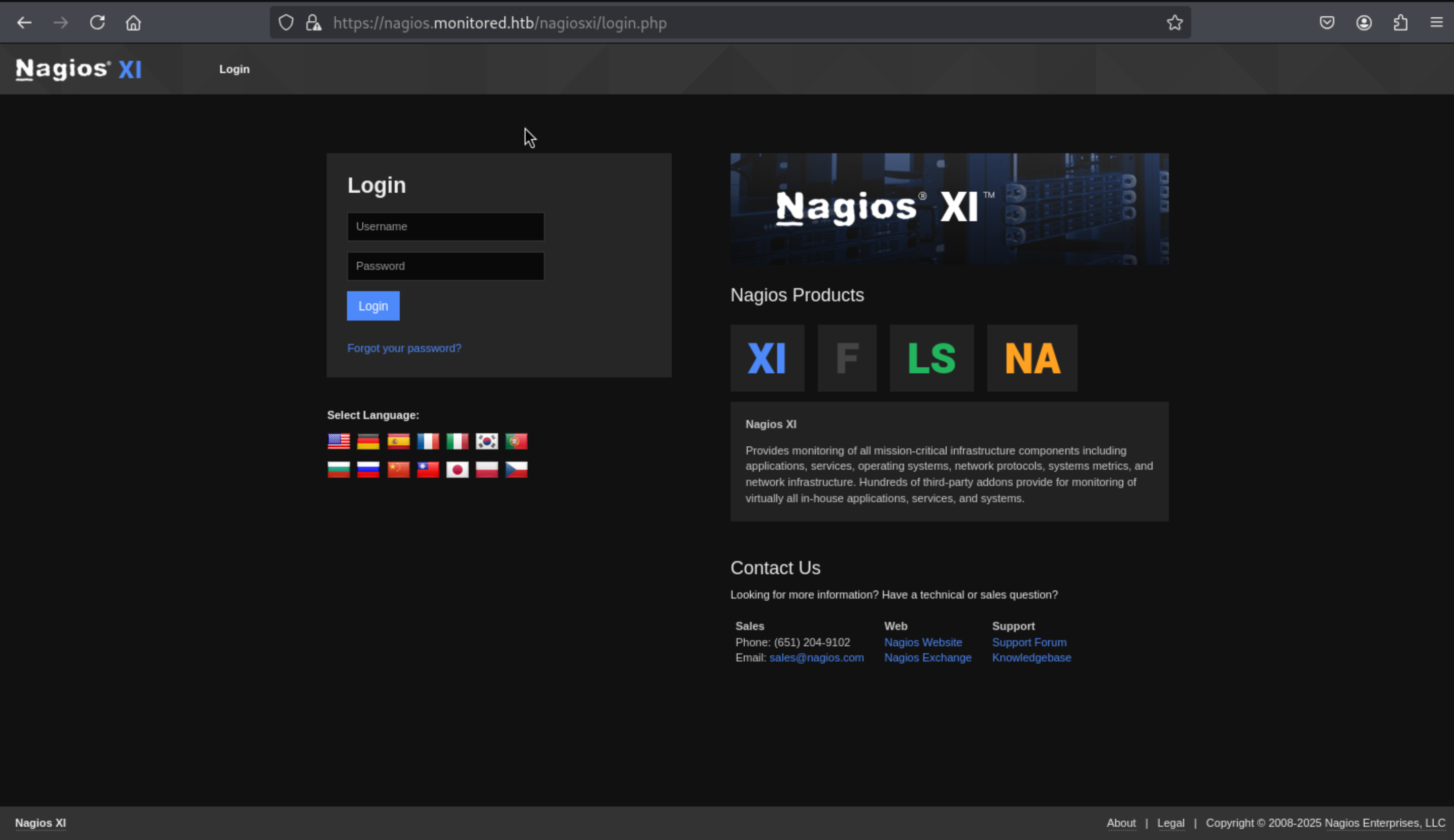Click the Select Language label
Viewport: 1454px width, 840px height.
[x=373, y=415]
